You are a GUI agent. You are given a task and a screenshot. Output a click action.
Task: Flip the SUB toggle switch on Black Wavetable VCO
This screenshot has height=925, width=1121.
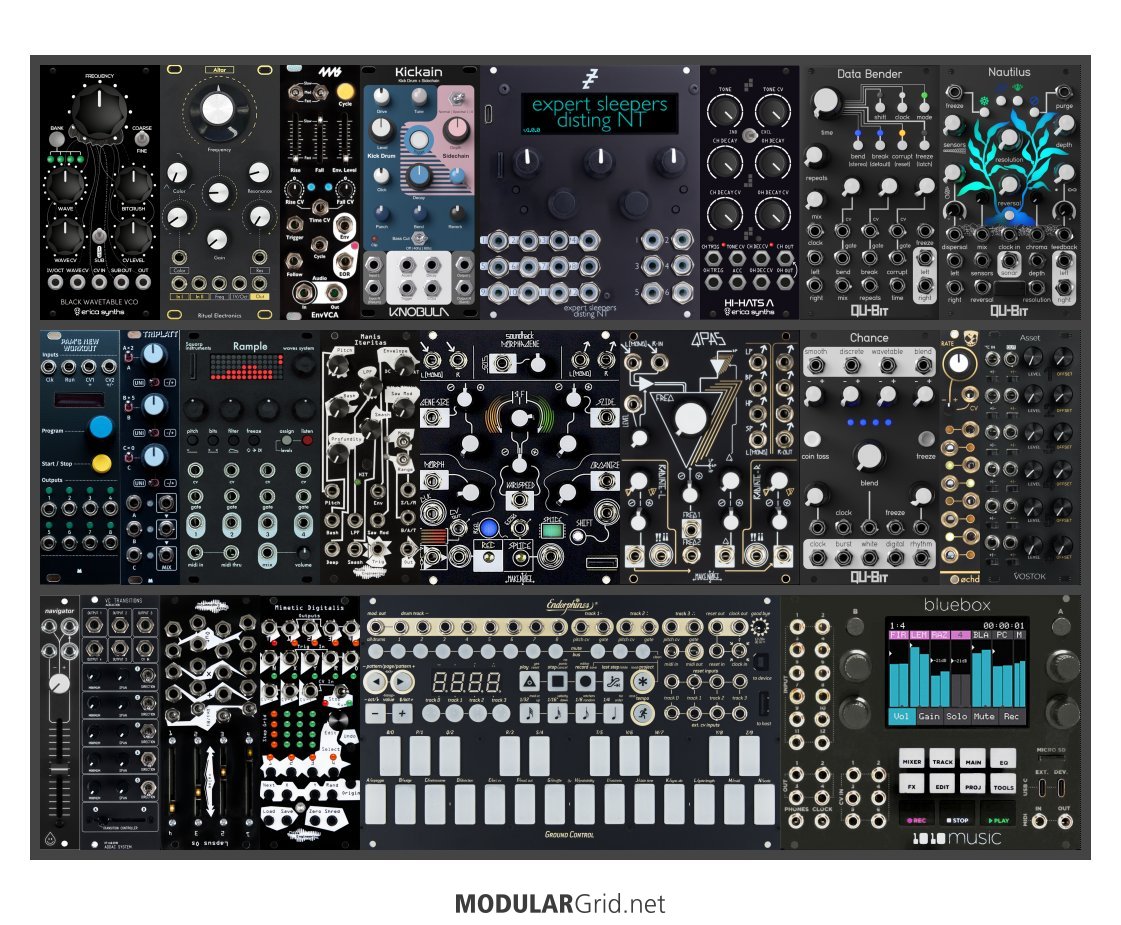(99, 237)
